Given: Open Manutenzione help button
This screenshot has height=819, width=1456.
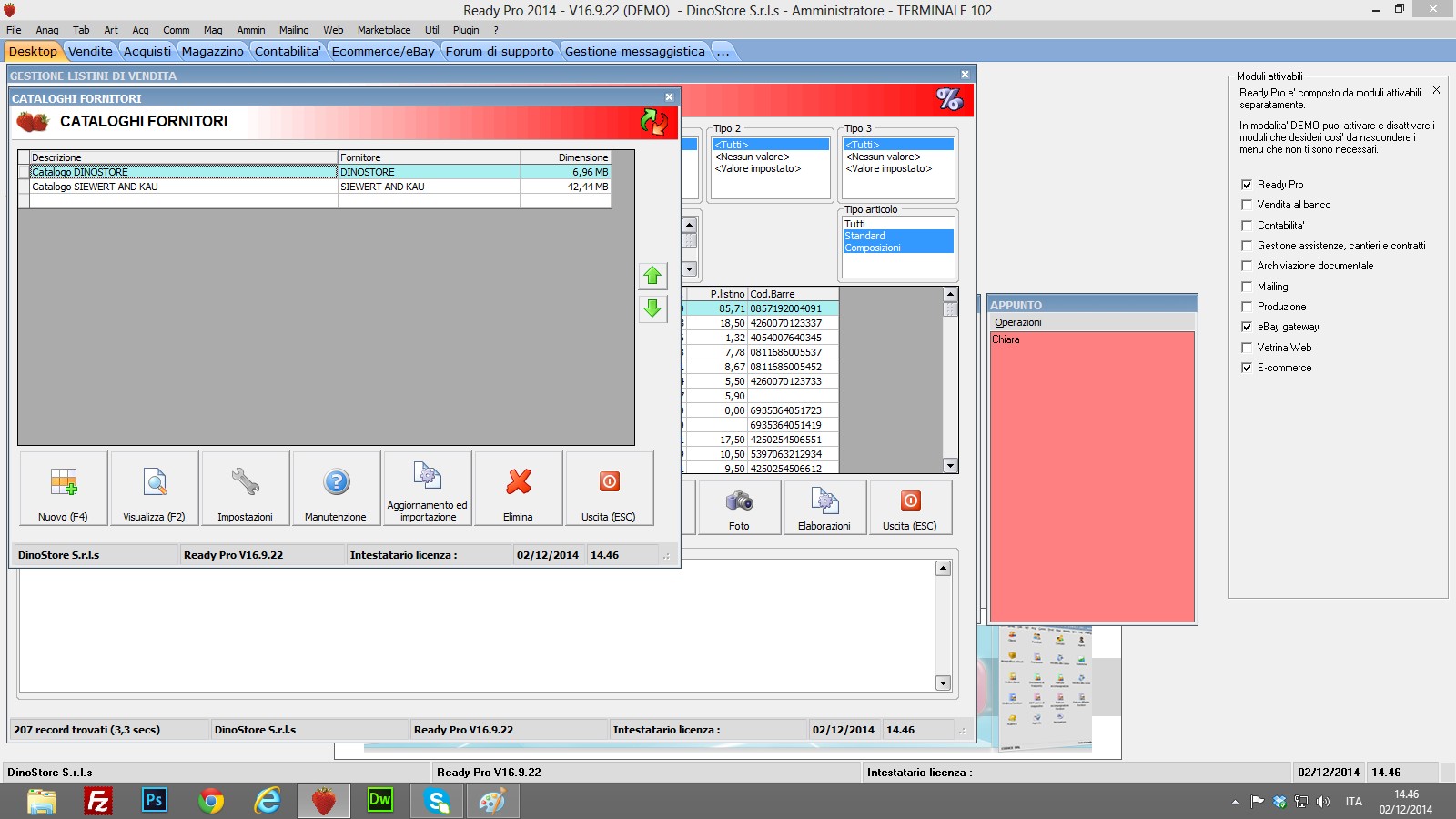Looking at the screenshot, I should pos(337,489).
